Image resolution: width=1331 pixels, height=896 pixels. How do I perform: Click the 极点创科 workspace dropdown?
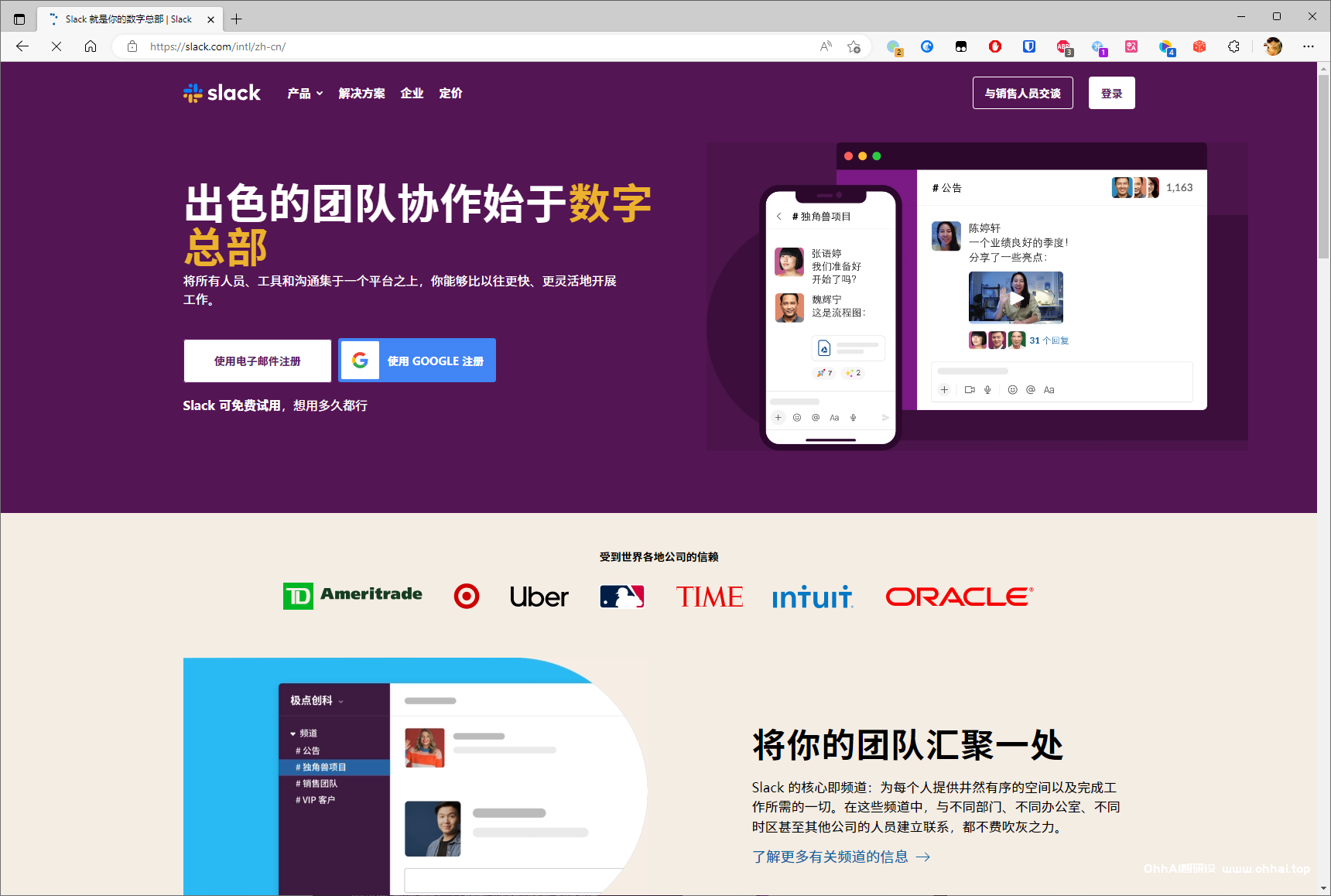point(316,700)
